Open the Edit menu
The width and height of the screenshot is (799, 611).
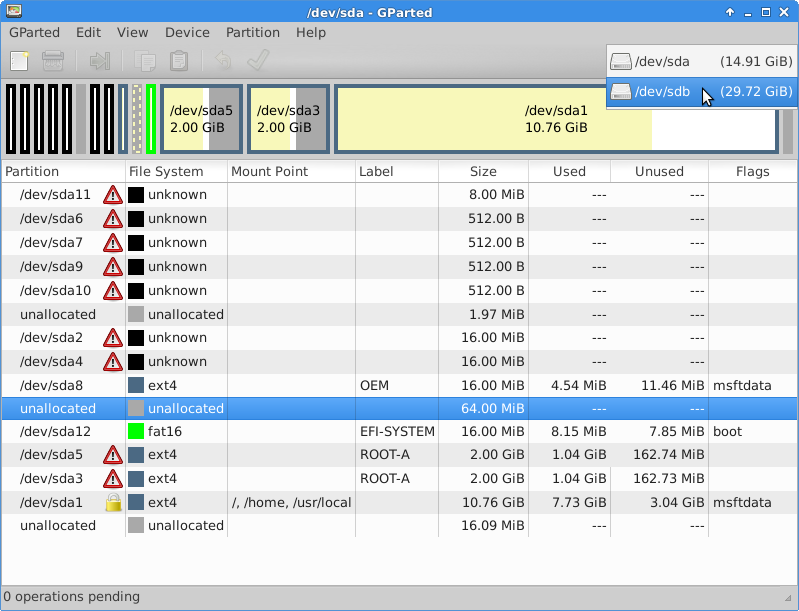pos(88,33)
